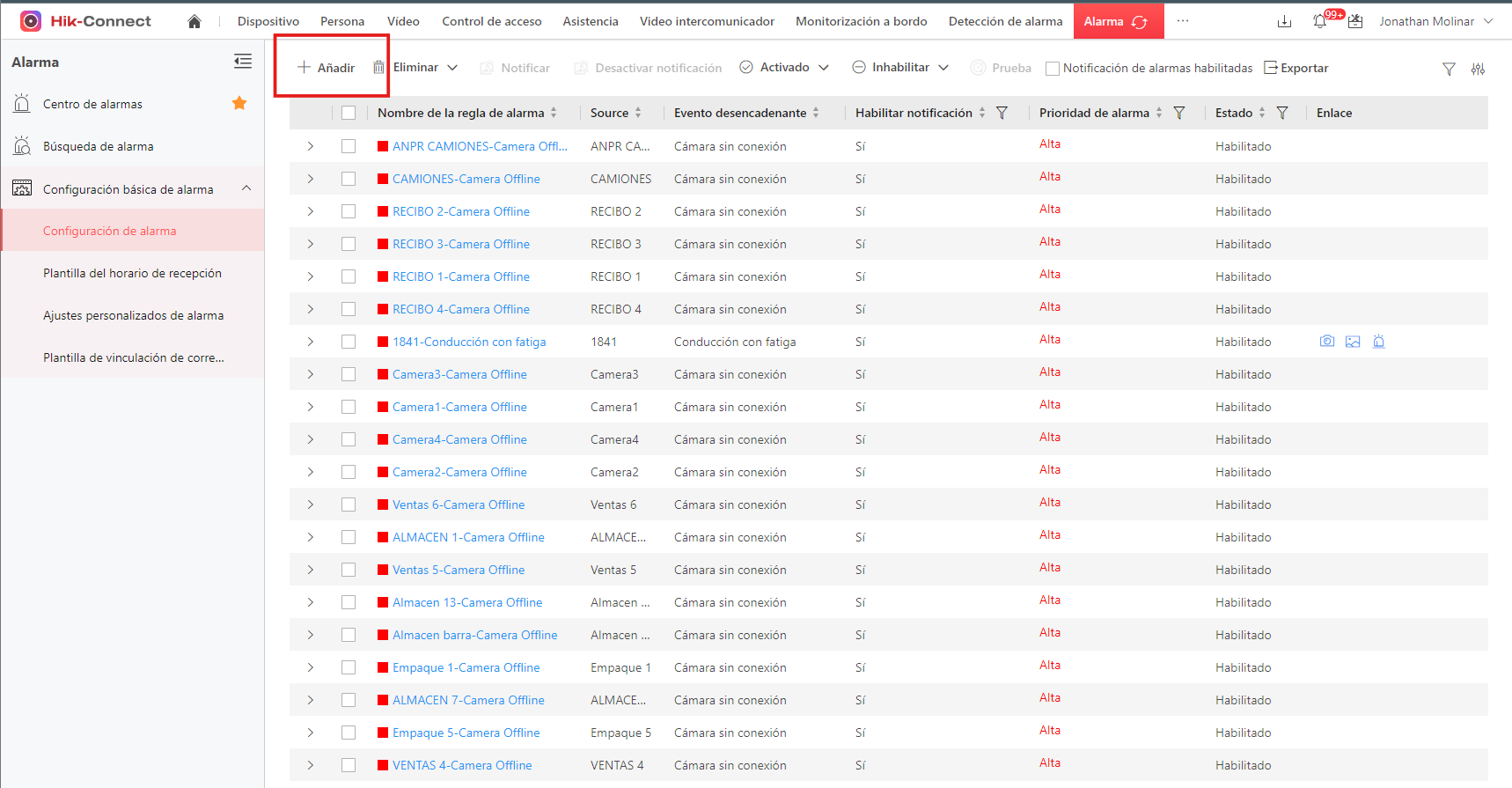The height and width of the screenshot is (788, 1512).
Task: Click alarm bell link icon in 1841 row
Action: (1379, 342)
